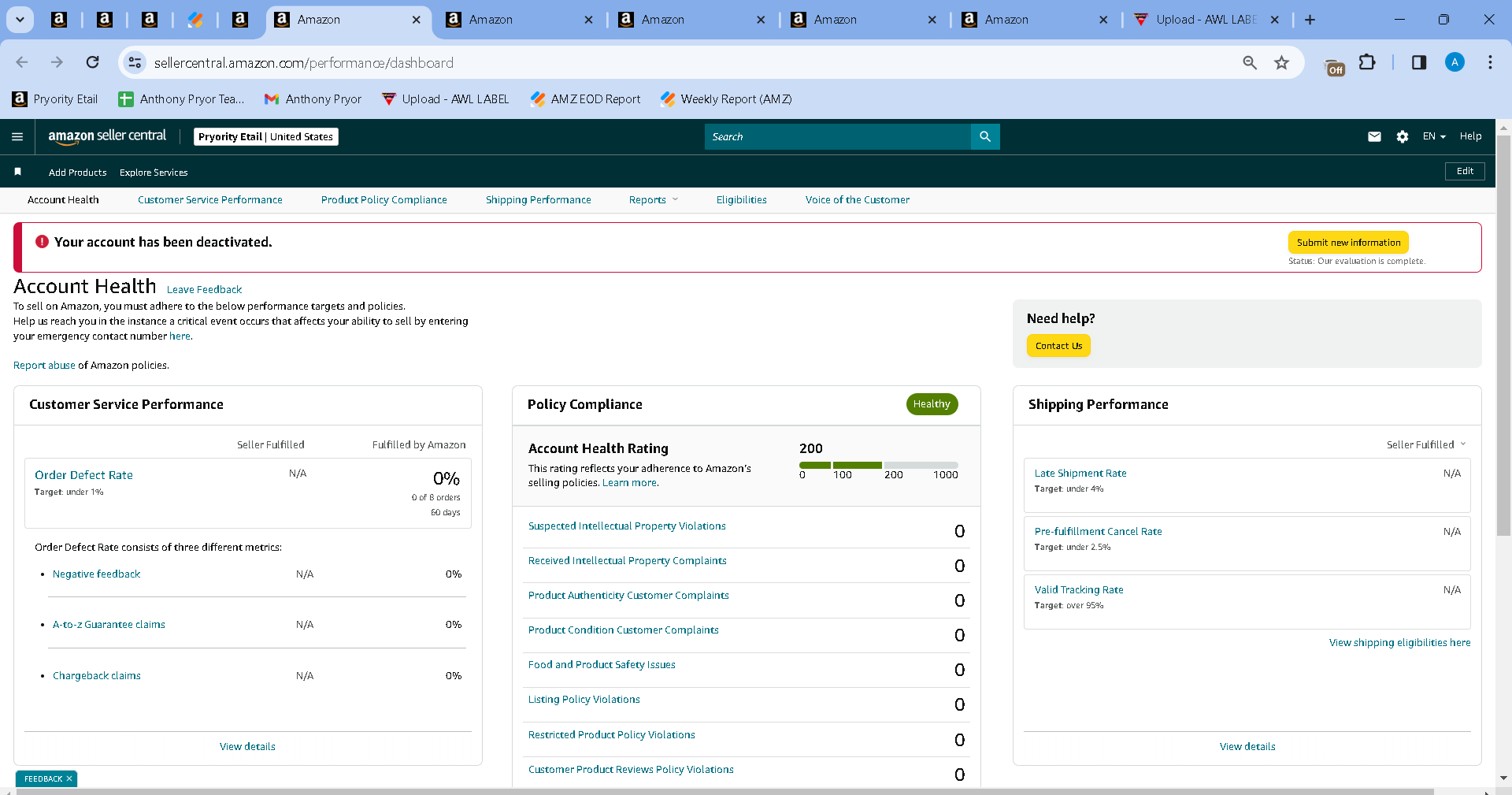Open the Pryority Etail bookmark
The height and width of the screenshot is (795, 1512).
coord(55,98)
